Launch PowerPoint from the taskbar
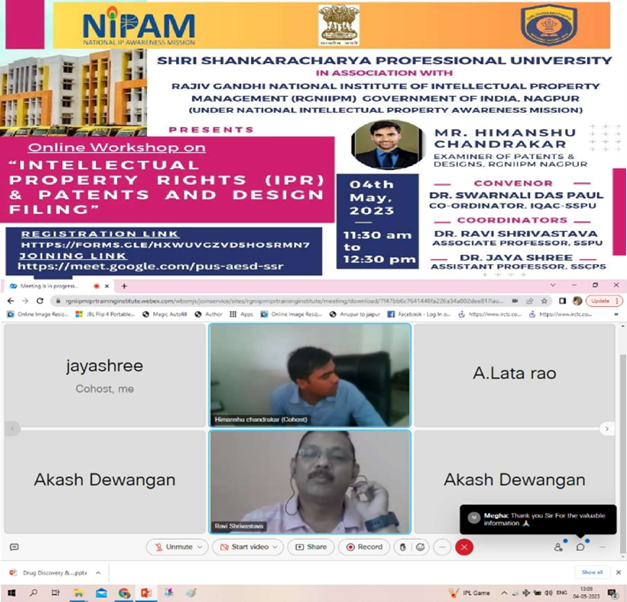The image size is (627, 602). (x=146, y=593)
